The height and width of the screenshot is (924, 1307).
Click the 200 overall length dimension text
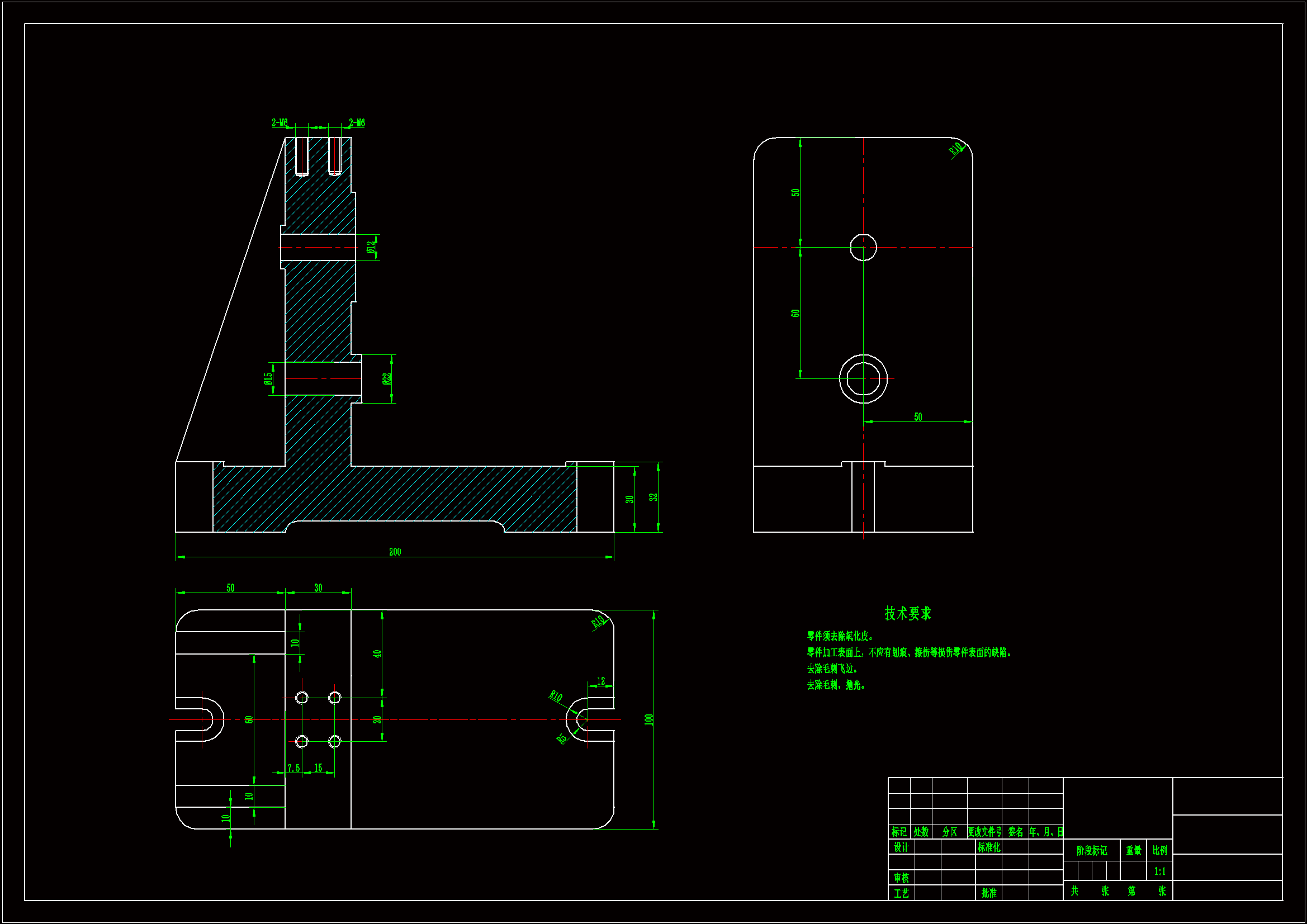(395, 552)
